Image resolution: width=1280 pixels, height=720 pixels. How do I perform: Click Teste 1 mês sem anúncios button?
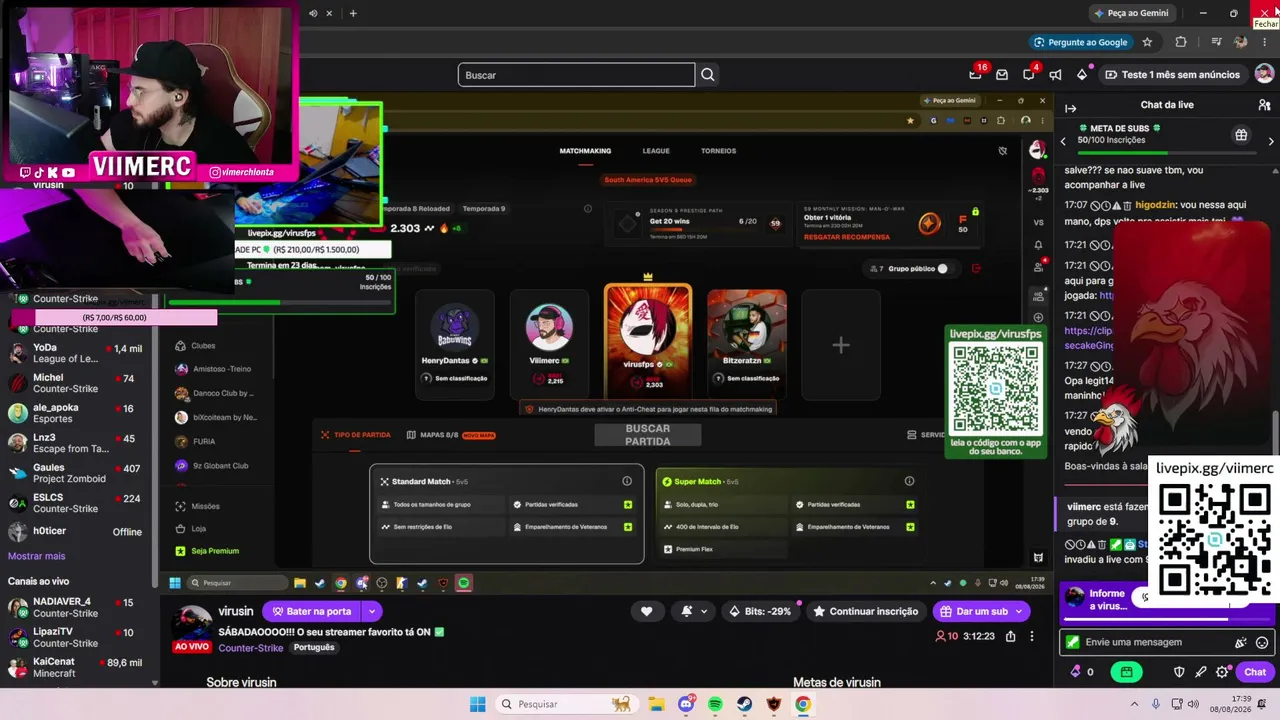click(1173, 75)
